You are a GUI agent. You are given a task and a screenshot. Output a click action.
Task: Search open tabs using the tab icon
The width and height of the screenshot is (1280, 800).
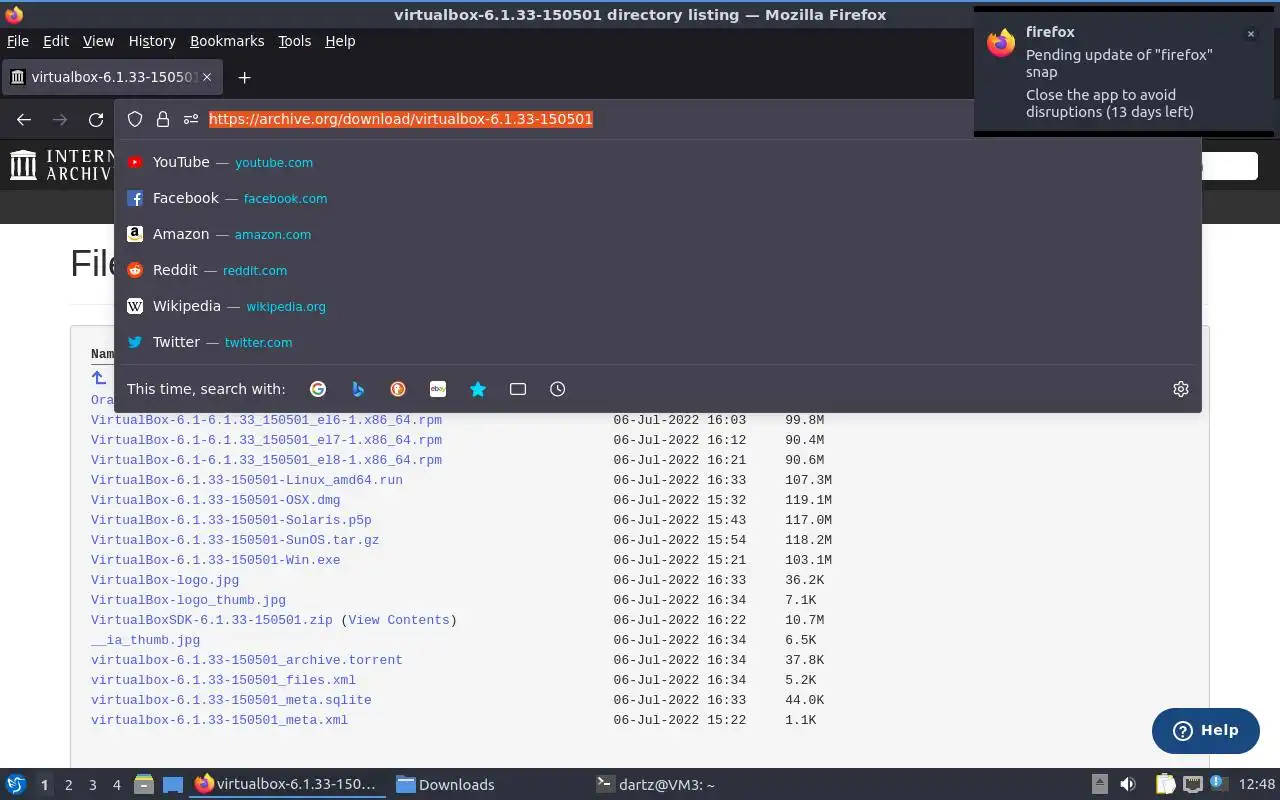[518, 389]
